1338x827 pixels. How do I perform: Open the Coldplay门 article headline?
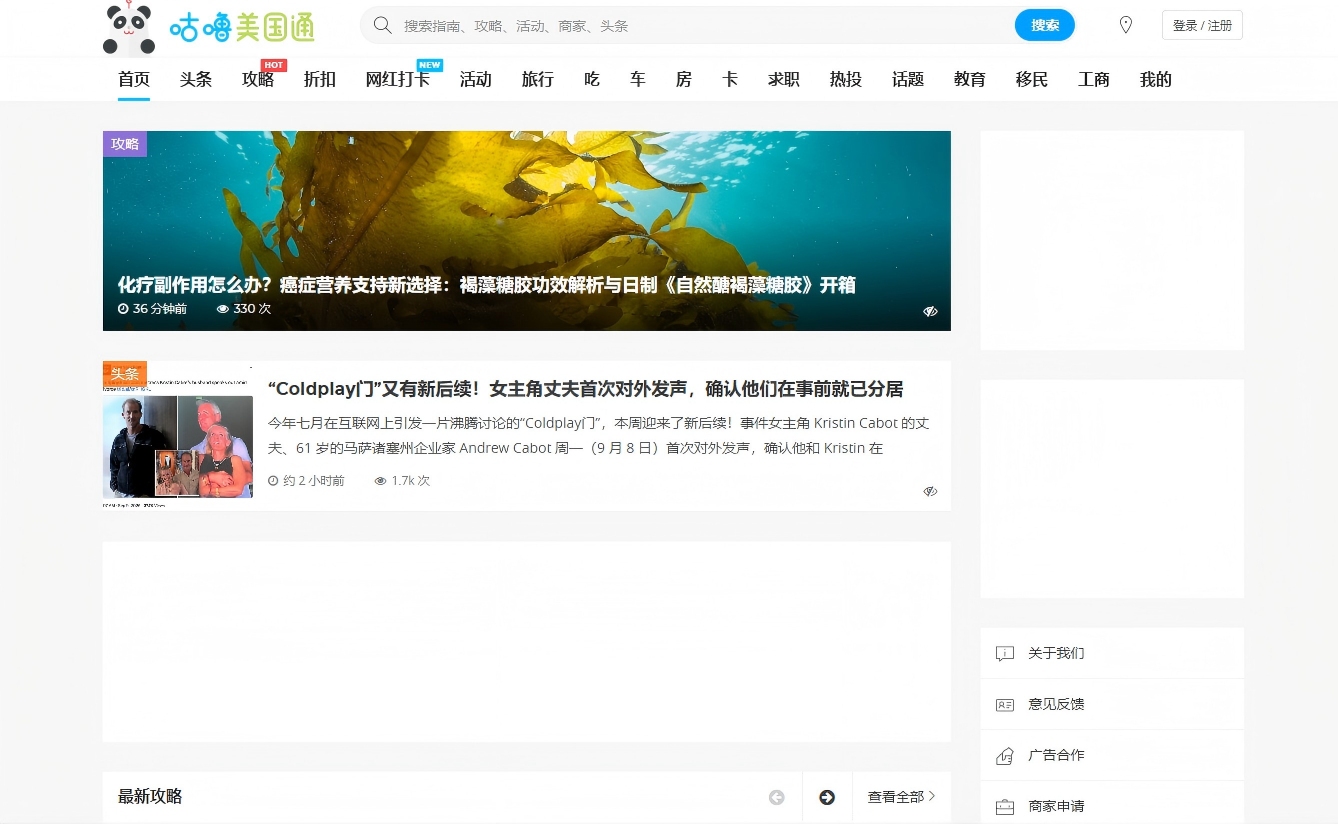coord(585,389)
